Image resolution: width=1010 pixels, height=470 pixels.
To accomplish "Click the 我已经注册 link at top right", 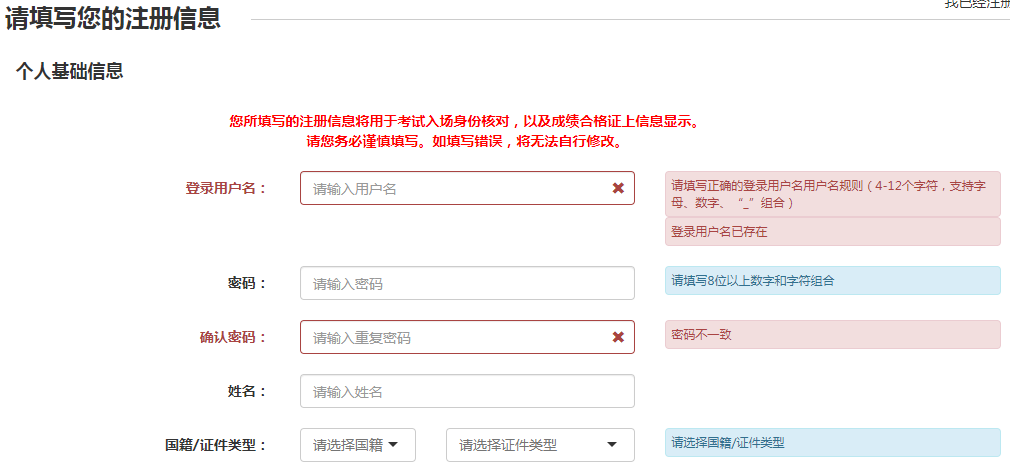I will tap(976, 4).
